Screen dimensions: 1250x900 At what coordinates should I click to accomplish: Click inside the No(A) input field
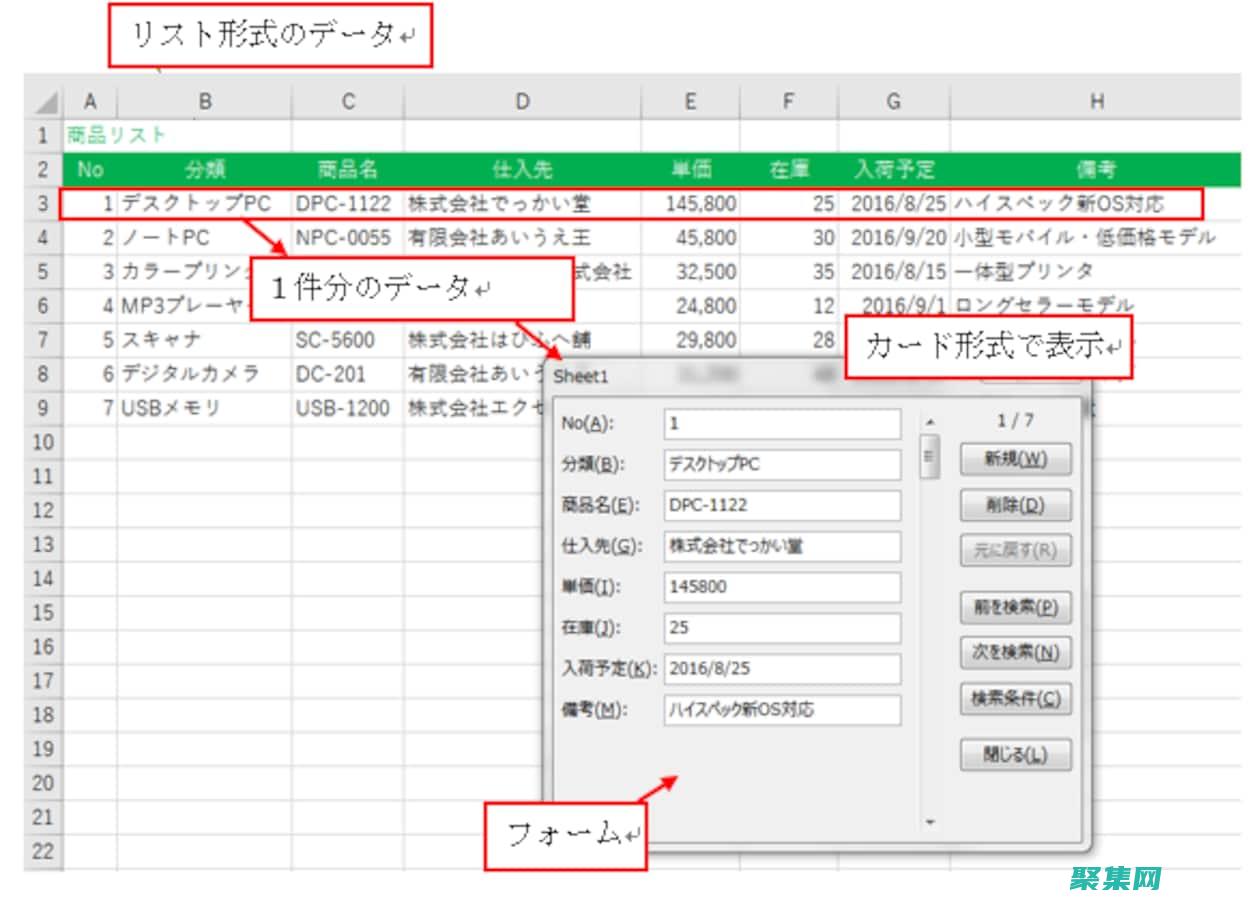point(782,424)
